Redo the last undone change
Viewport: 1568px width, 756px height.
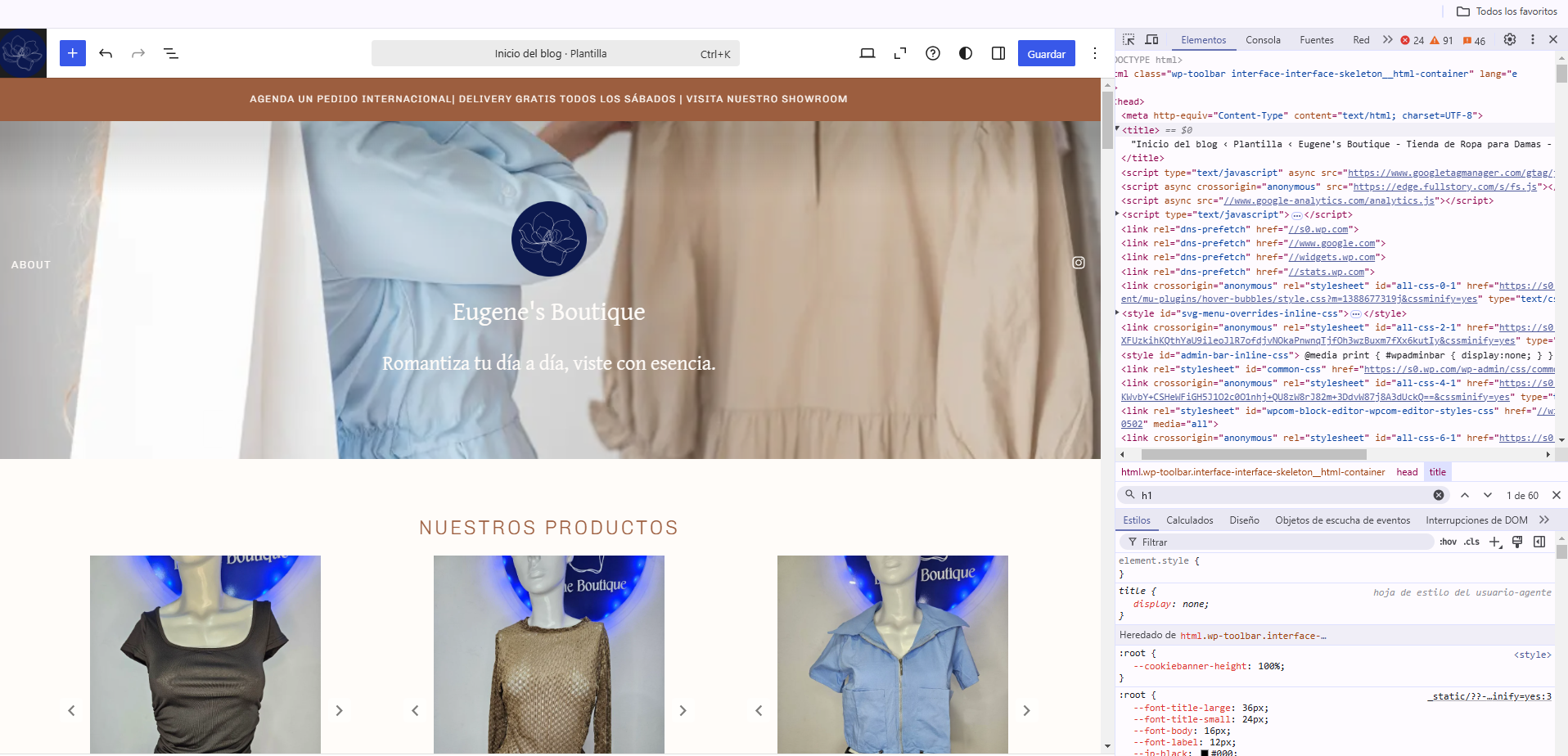[138, 53]
